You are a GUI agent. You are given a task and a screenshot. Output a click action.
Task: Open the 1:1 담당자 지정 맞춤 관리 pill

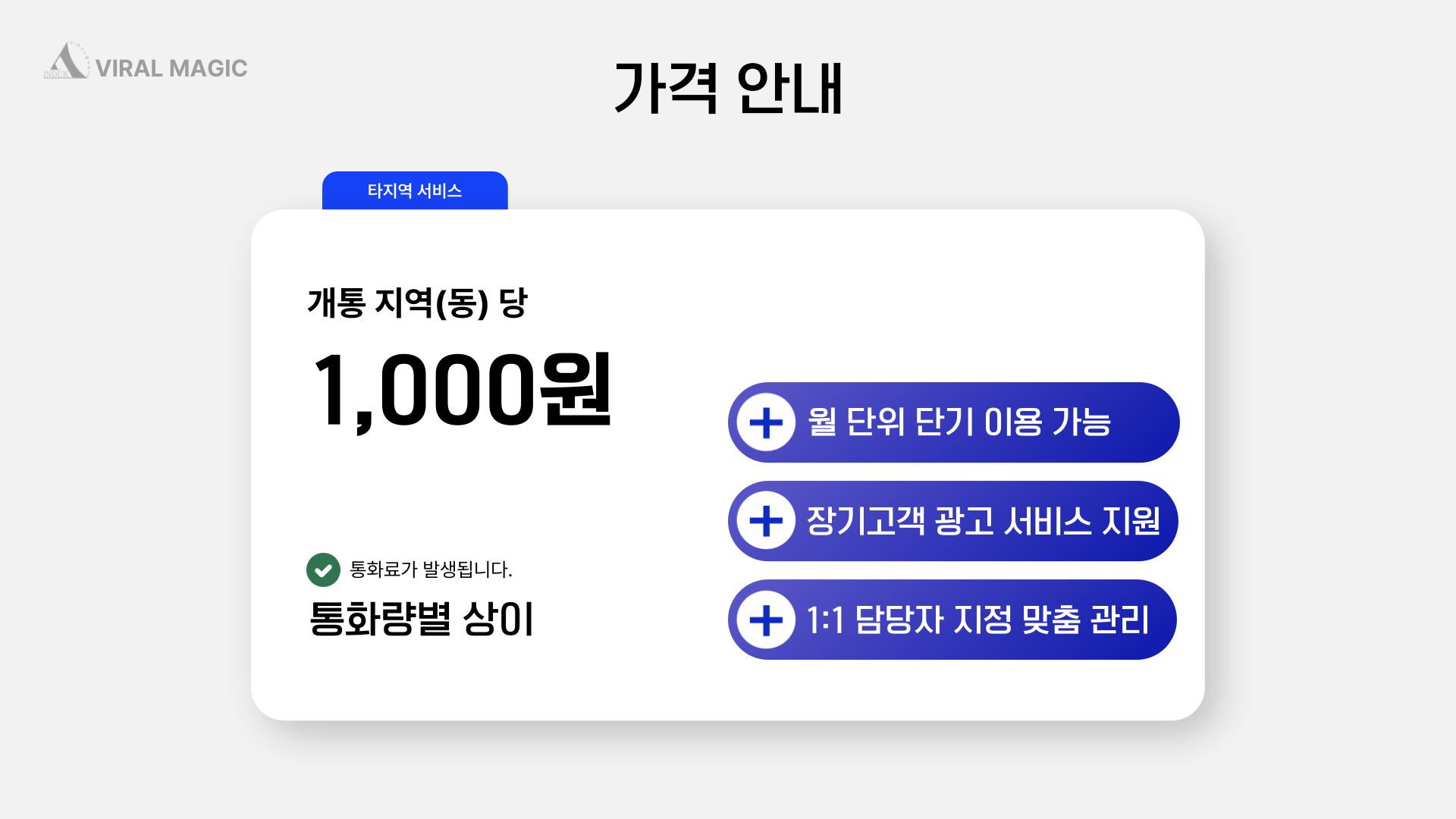952,620
